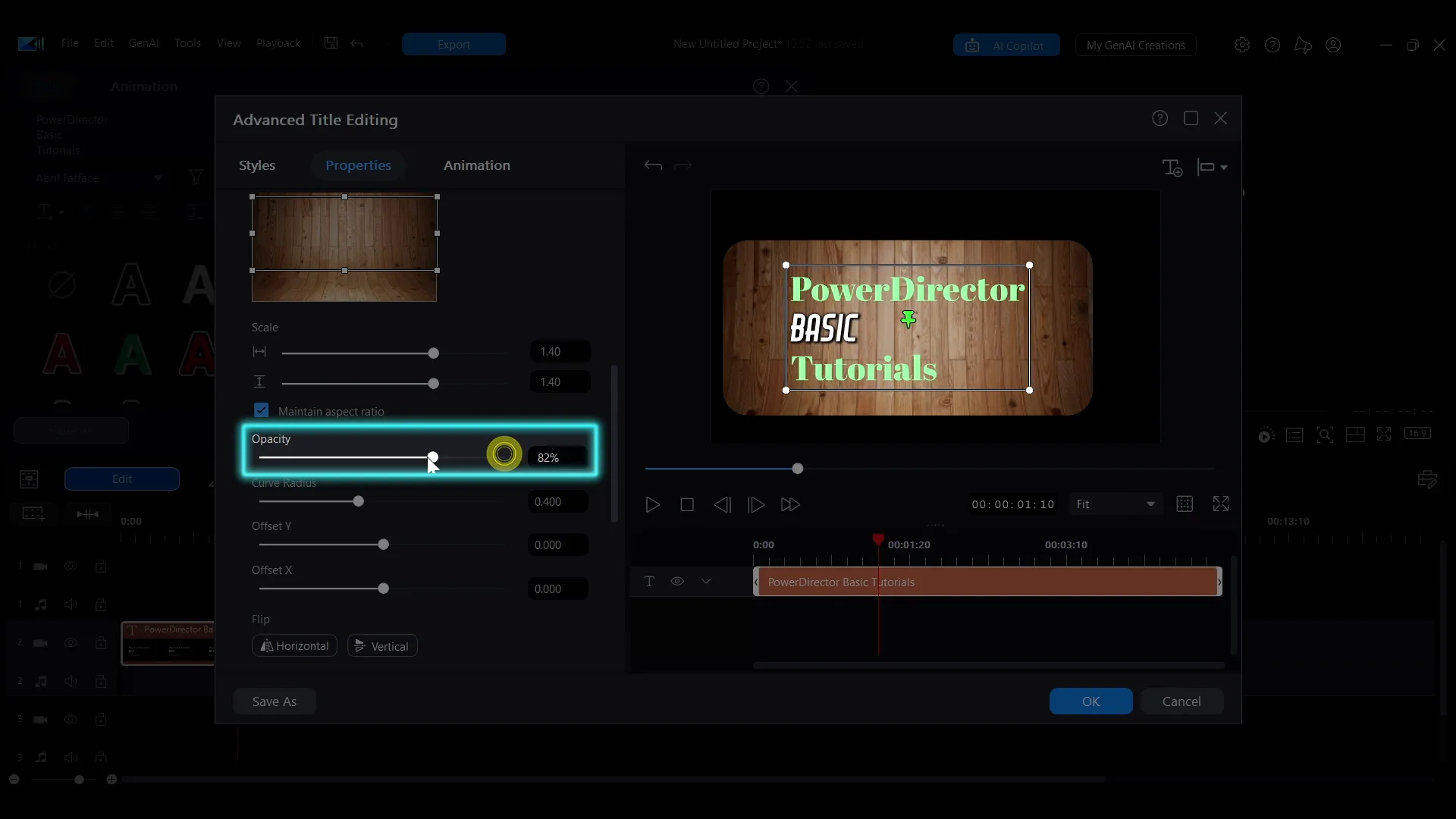Screen dimensions: 1456x819
Task: Click the green pin anchor in preview
Action: [x=908, y=319]
